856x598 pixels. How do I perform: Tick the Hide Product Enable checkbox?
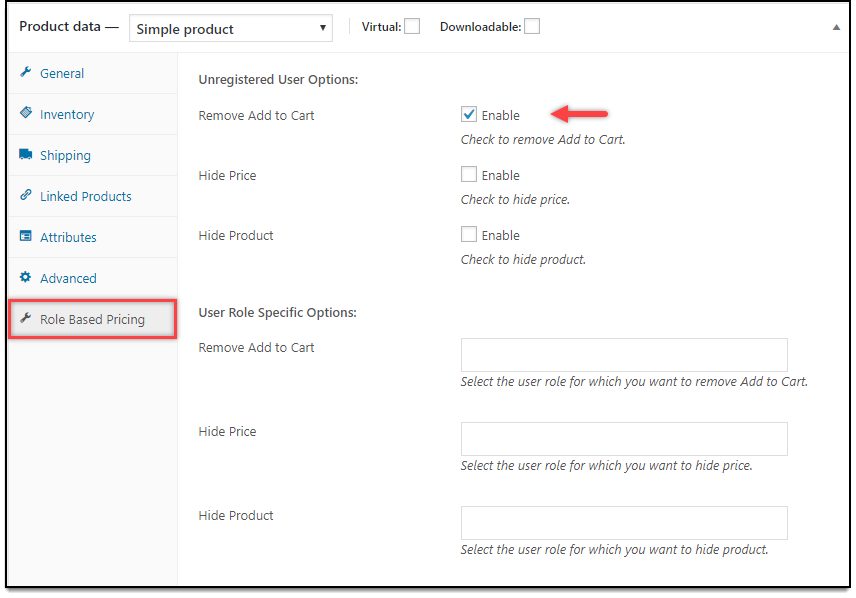469,235
